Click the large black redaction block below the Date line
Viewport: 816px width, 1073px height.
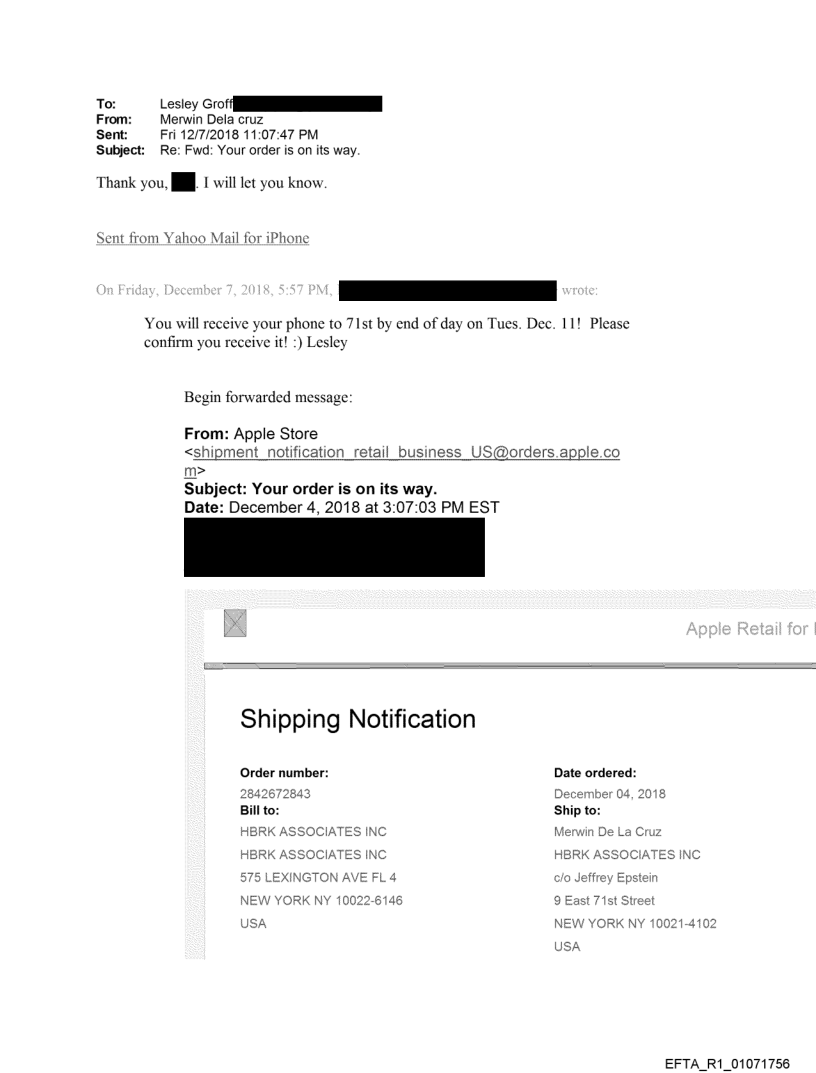click(334, 547)
